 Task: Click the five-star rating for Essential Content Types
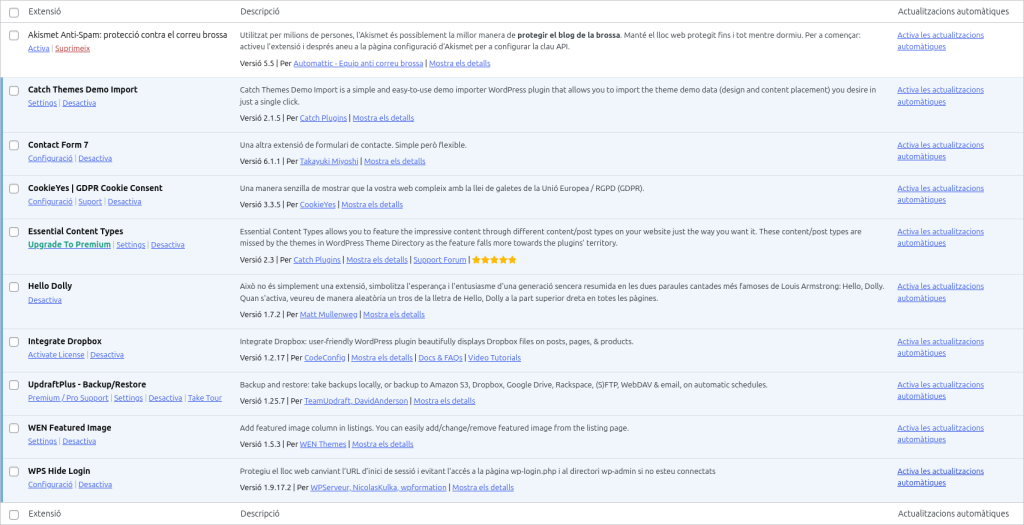494,260
